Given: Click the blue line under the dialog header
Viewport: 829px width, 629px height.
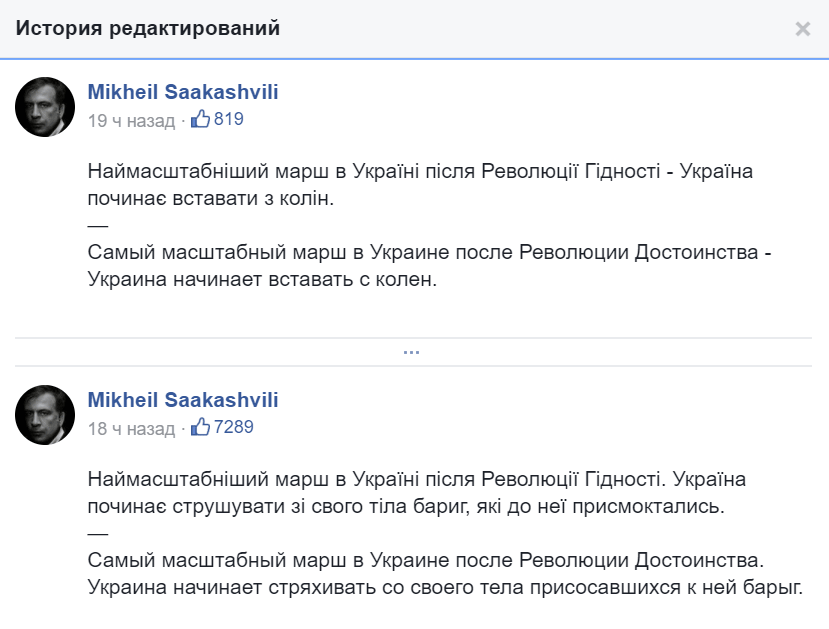Looking at the screenshot, I should coord(414,59).
